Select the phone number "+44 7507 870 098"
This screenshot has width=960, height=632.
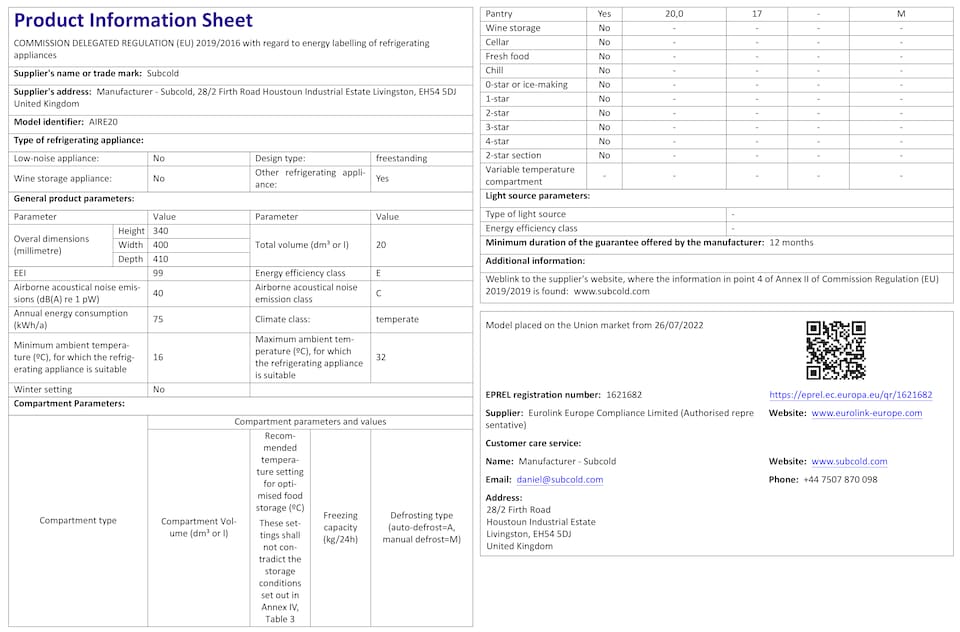[x=840, y=480]
